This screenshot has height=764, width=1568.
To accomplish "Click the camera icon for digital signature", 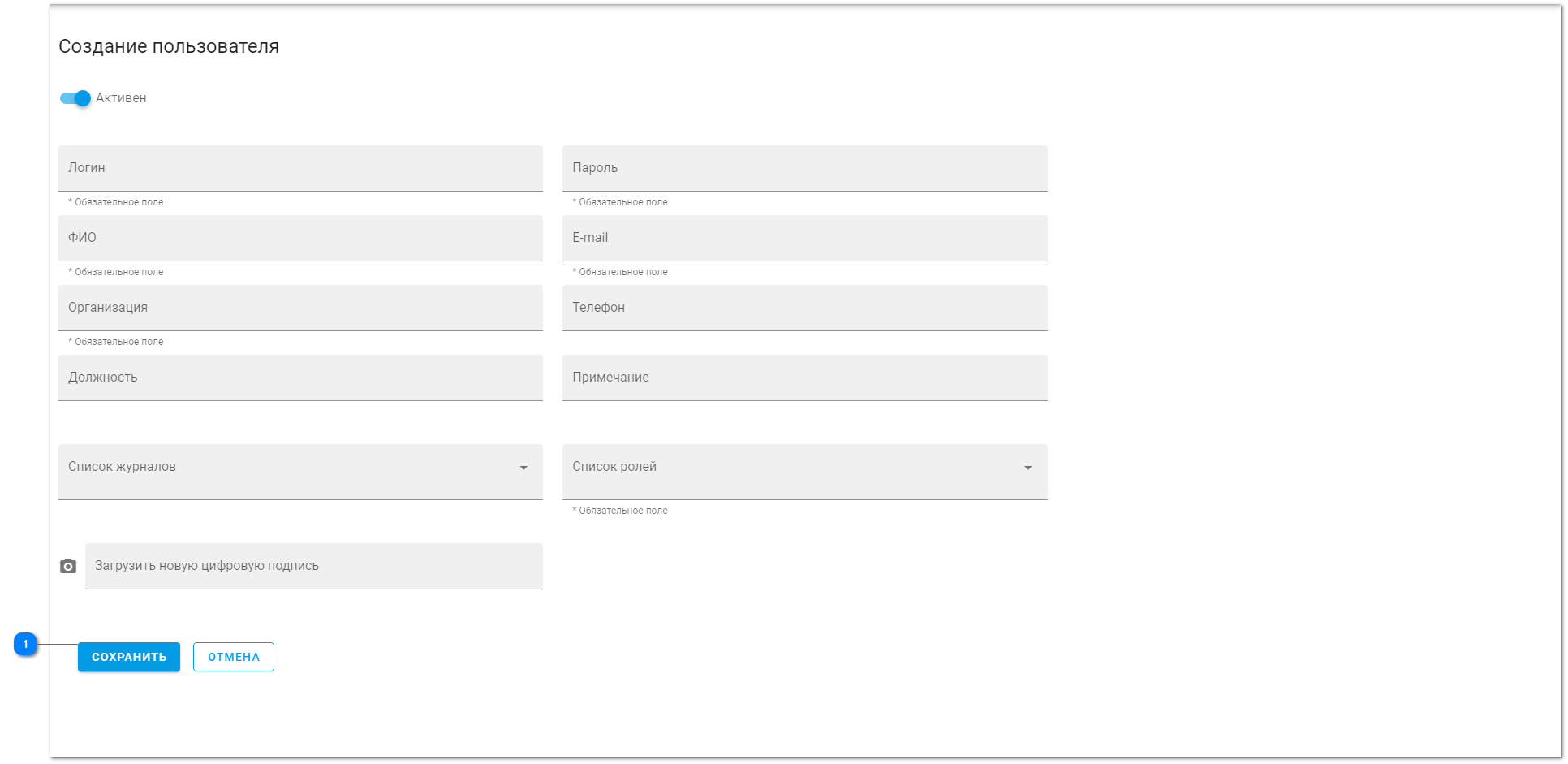I will (68, 567).
